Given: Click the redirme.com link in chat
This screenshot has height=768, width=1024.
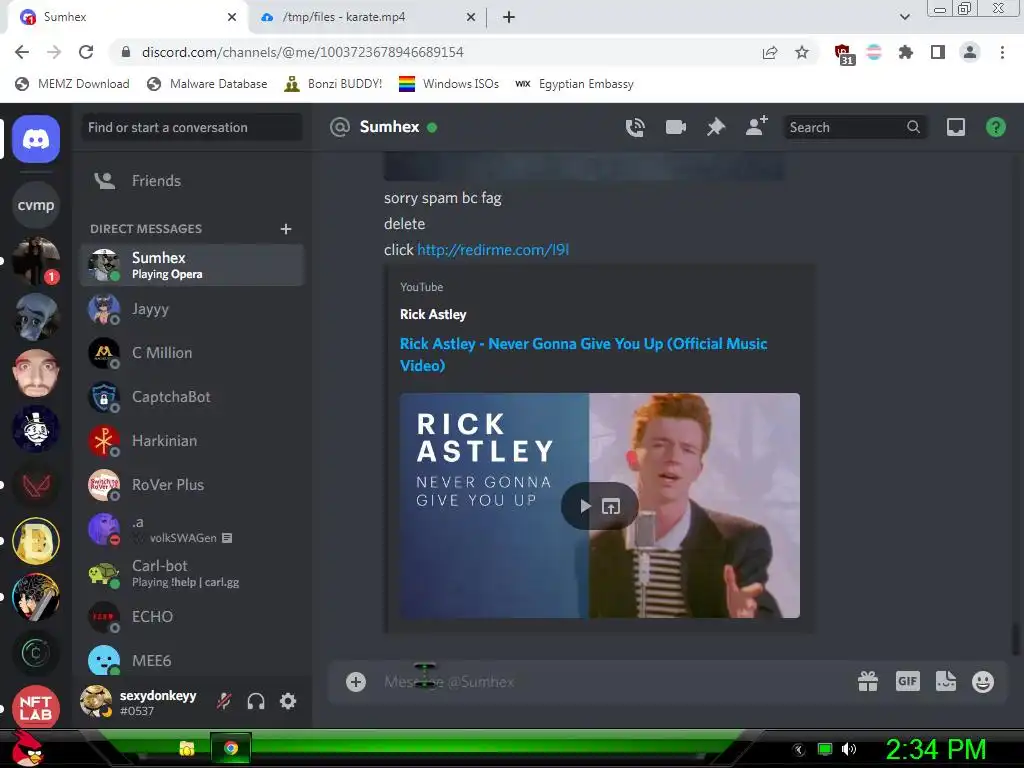Looking at the screenshot, I should 493,250.
